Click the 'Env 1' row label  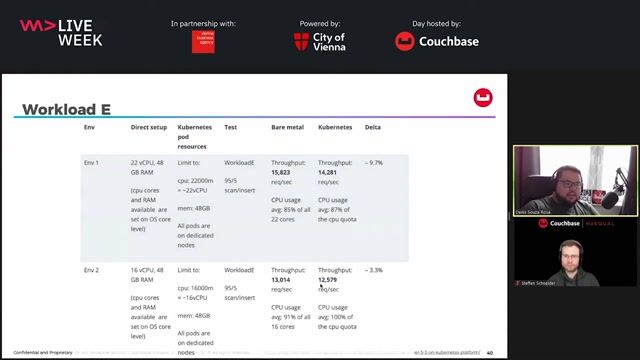(x=91, y=162)
